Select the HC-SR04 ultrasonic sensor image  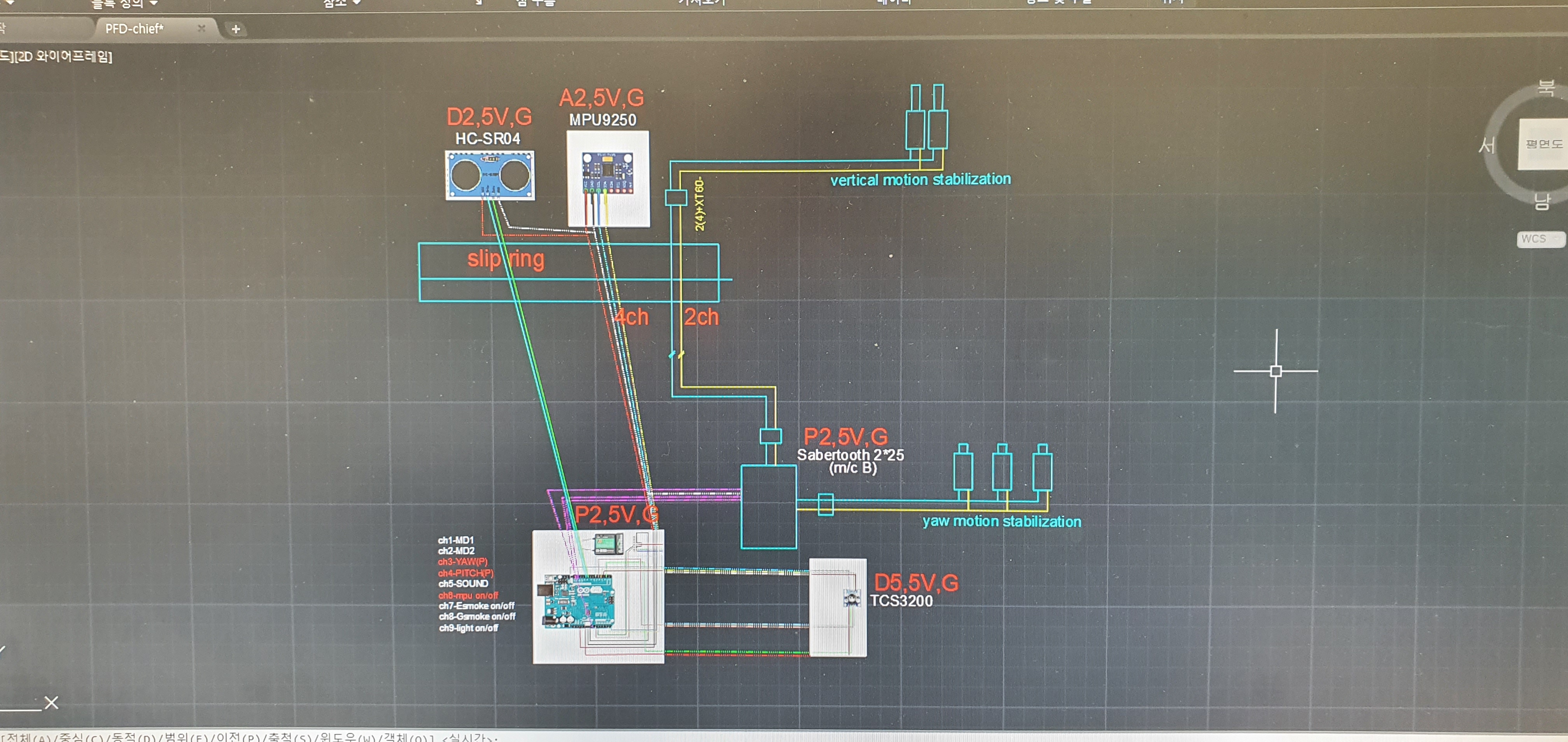pos(490,175)
